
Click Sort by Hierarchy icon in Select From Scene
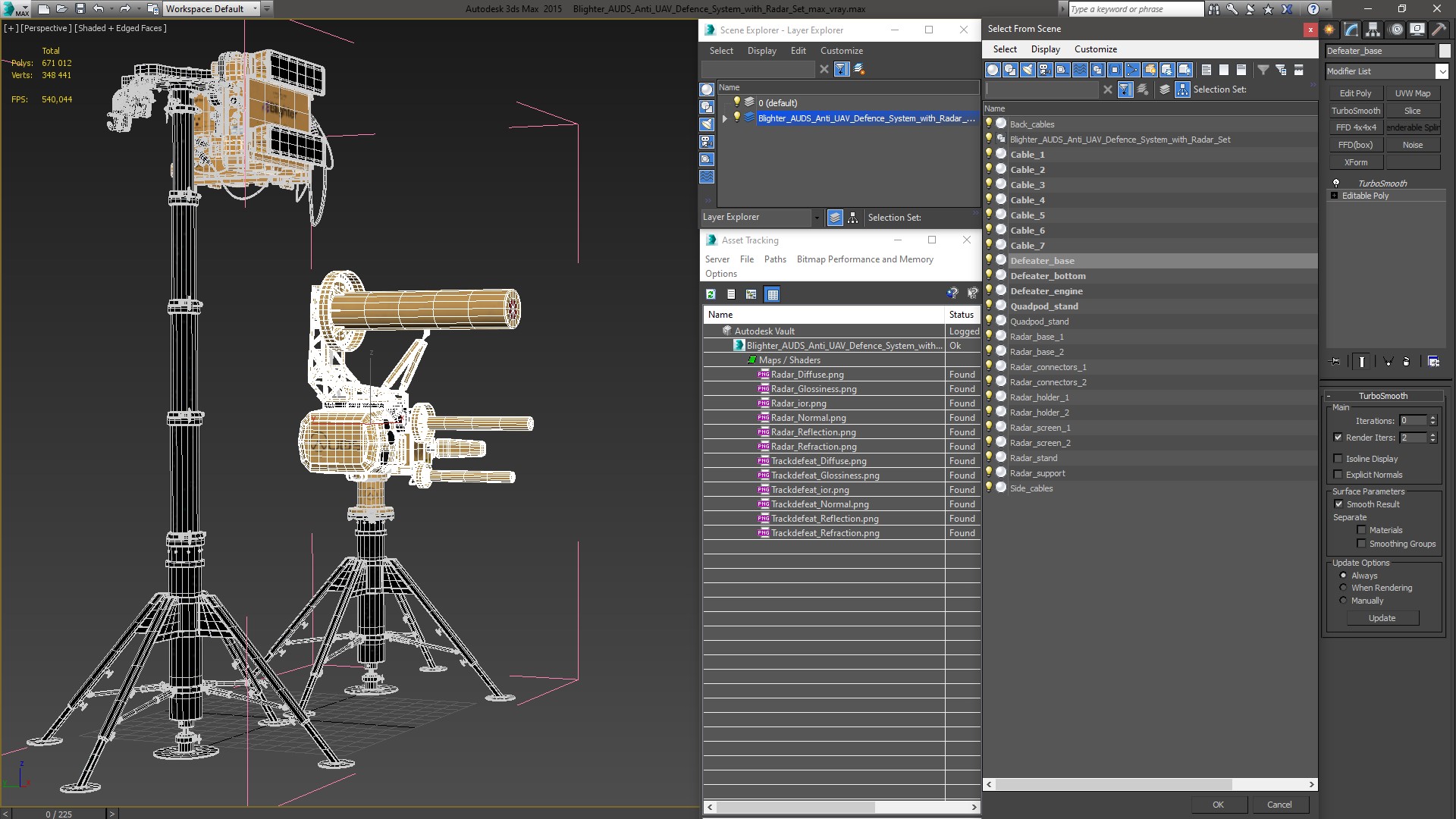coord(1182,89)
